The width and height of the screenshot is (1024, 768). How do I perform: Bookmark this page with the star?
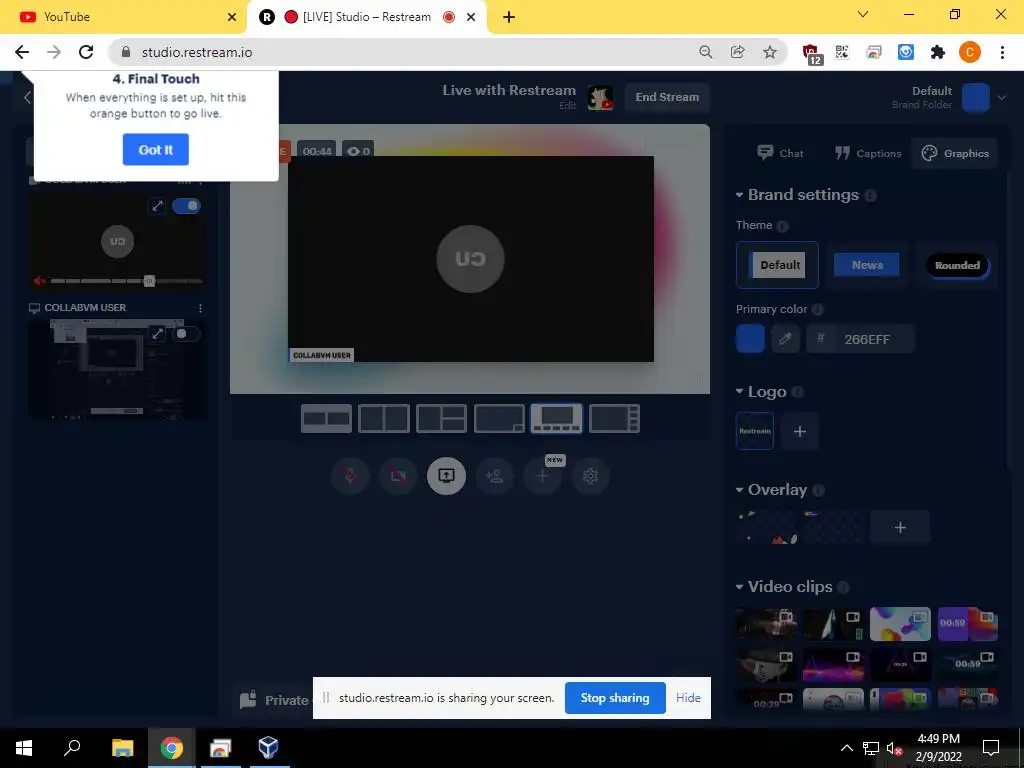pos(770,52)
